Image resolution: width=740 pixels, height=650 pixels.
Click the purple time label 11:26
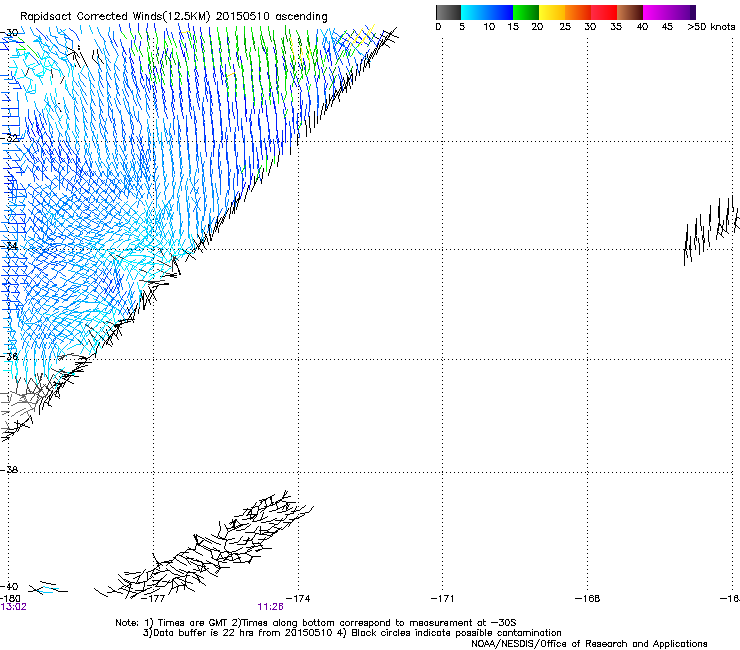tap(270, 607)
